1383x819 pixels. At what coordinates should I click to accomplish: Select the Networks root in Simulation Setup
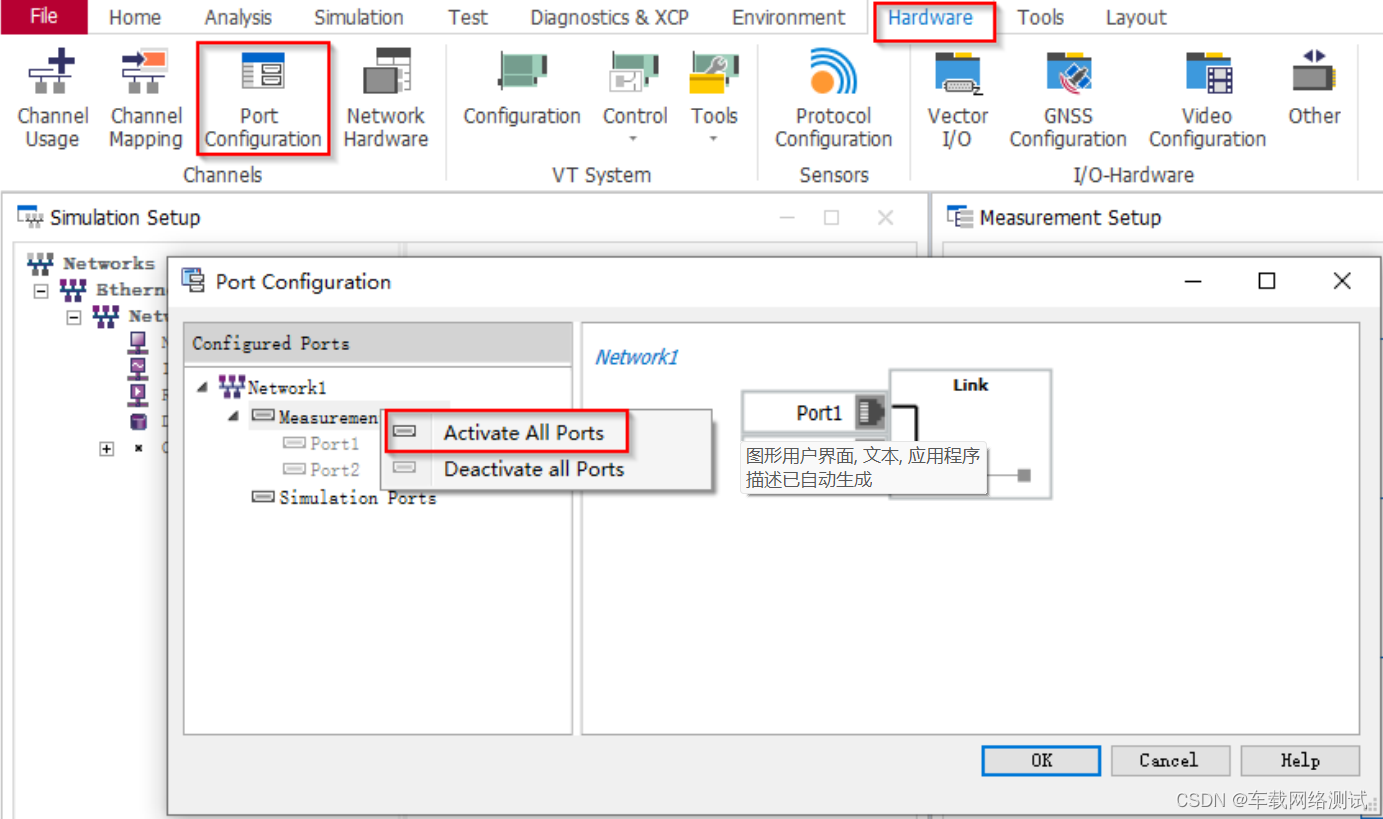pos(108,264)
